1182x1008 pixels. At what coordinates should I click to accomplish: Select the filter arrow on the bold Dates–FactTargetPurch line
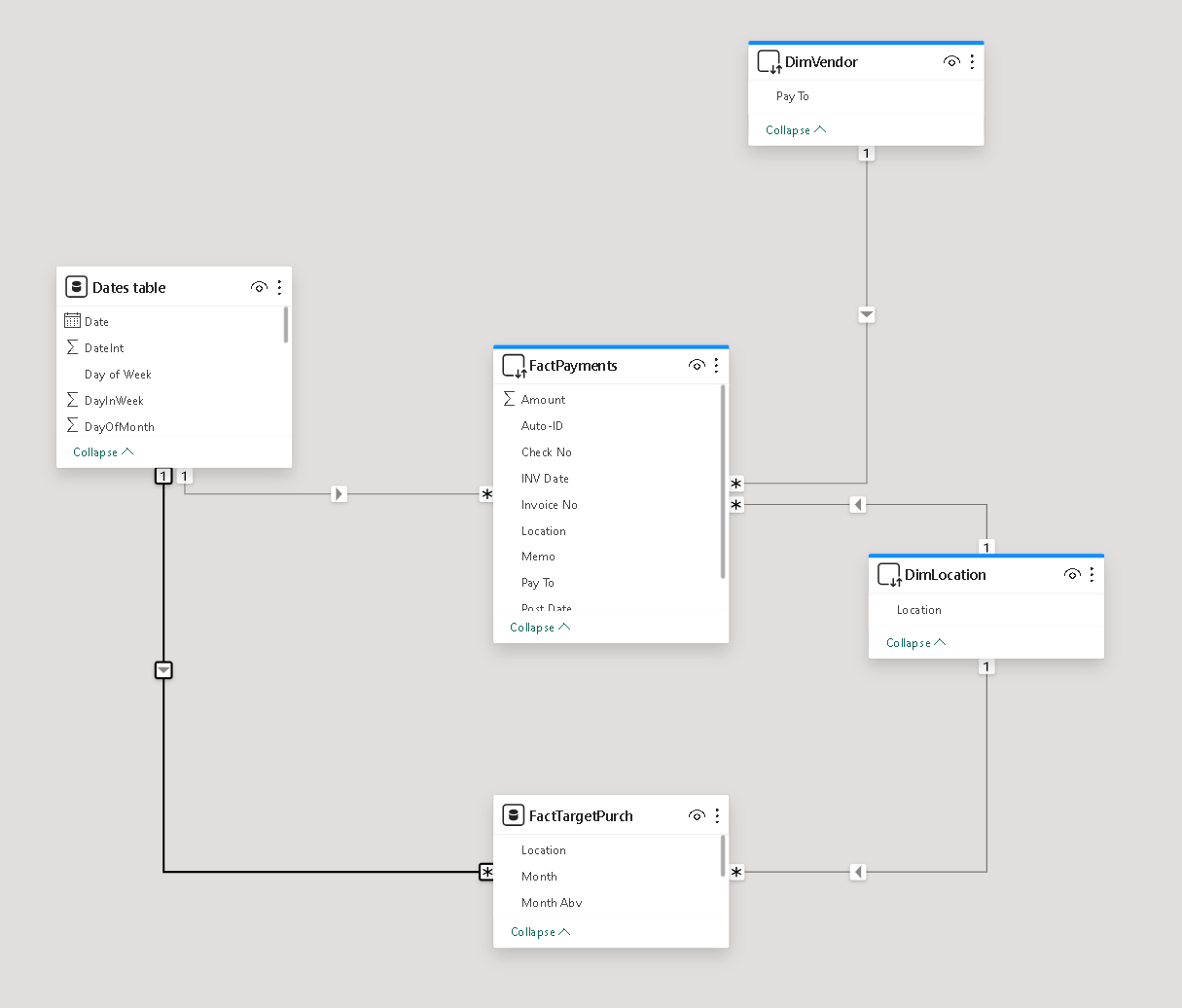(x=163, y=670)
